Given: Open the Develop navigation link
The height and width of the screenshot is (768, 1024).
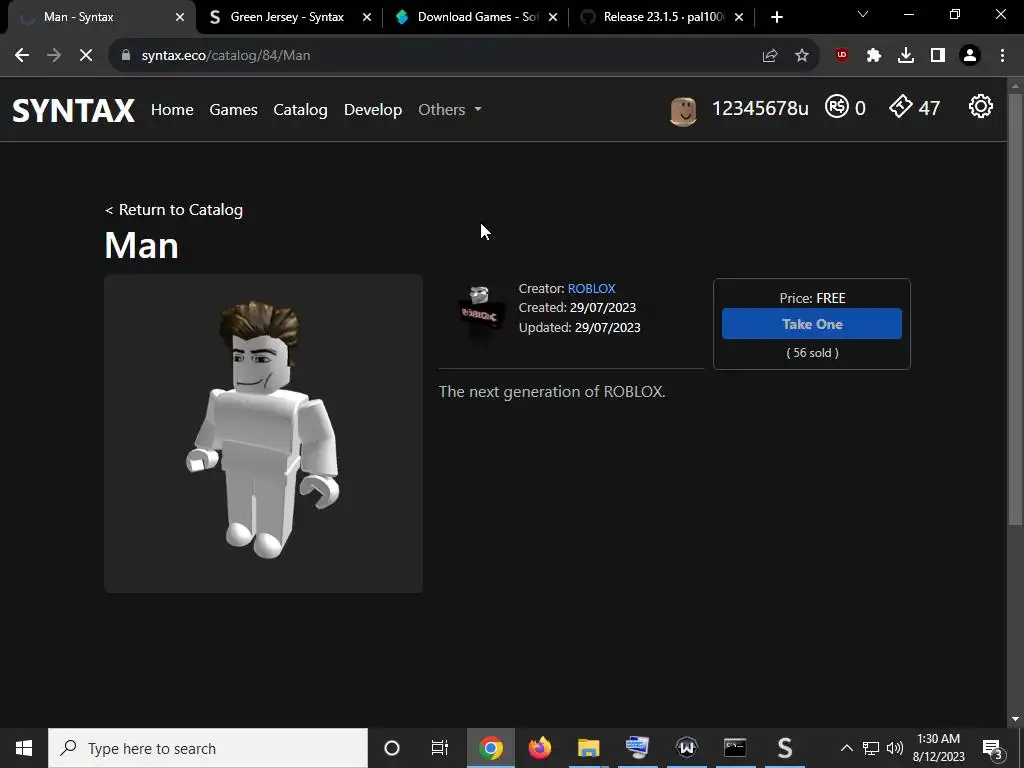Looking at the screenshot, I should pos(373,110).
